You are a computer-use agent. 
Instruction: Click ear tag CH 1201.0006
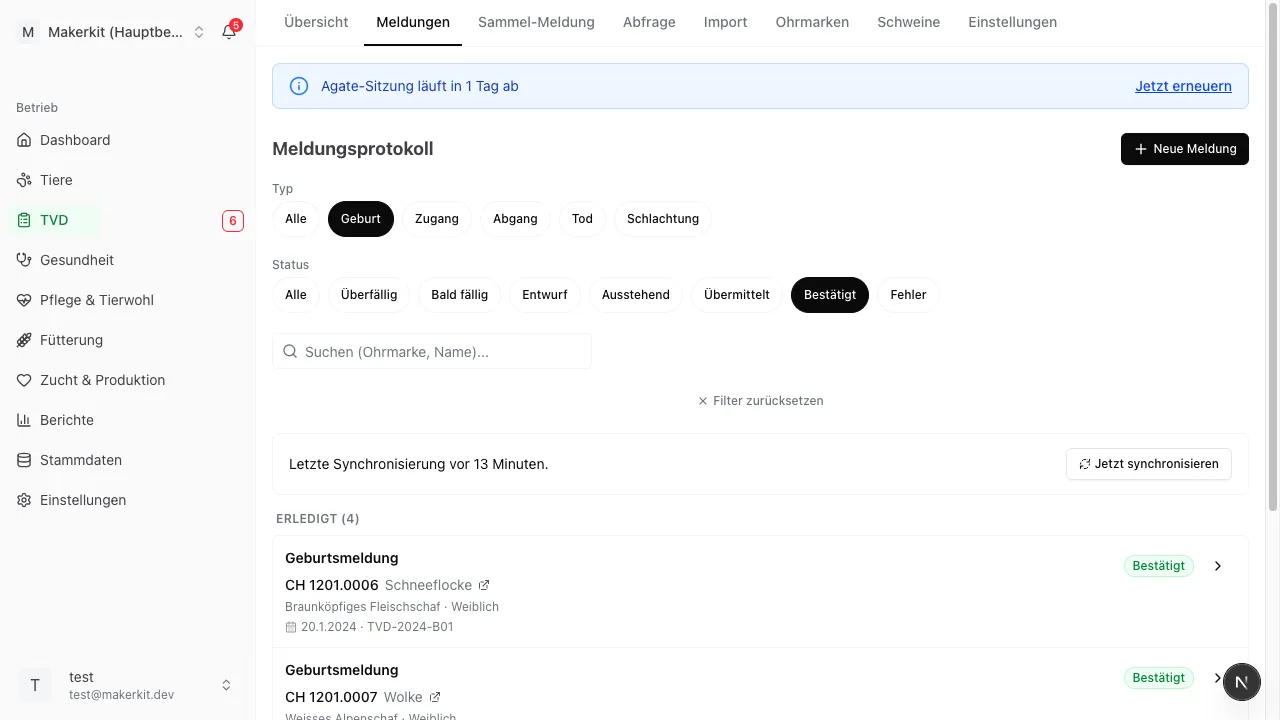click(332, 585)
